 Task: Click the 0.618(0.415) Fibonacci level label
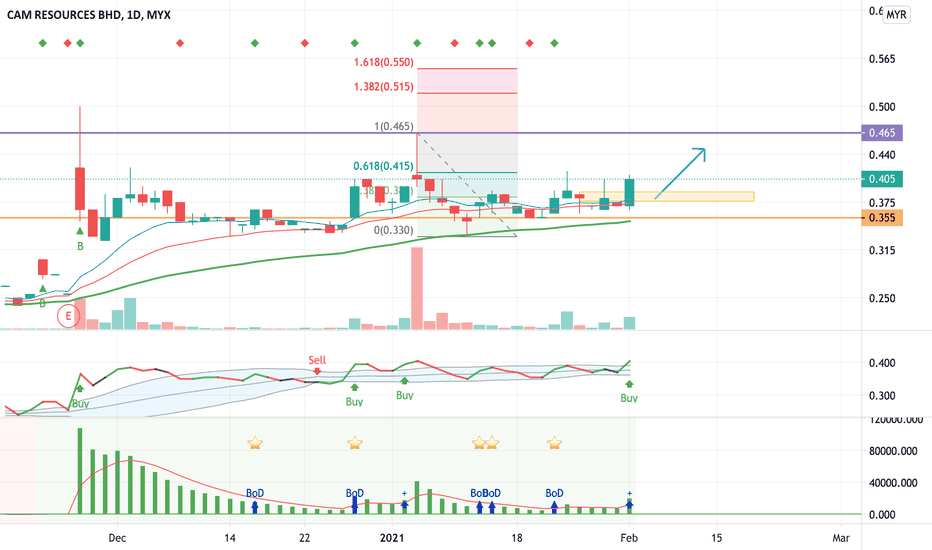point(383,166)
